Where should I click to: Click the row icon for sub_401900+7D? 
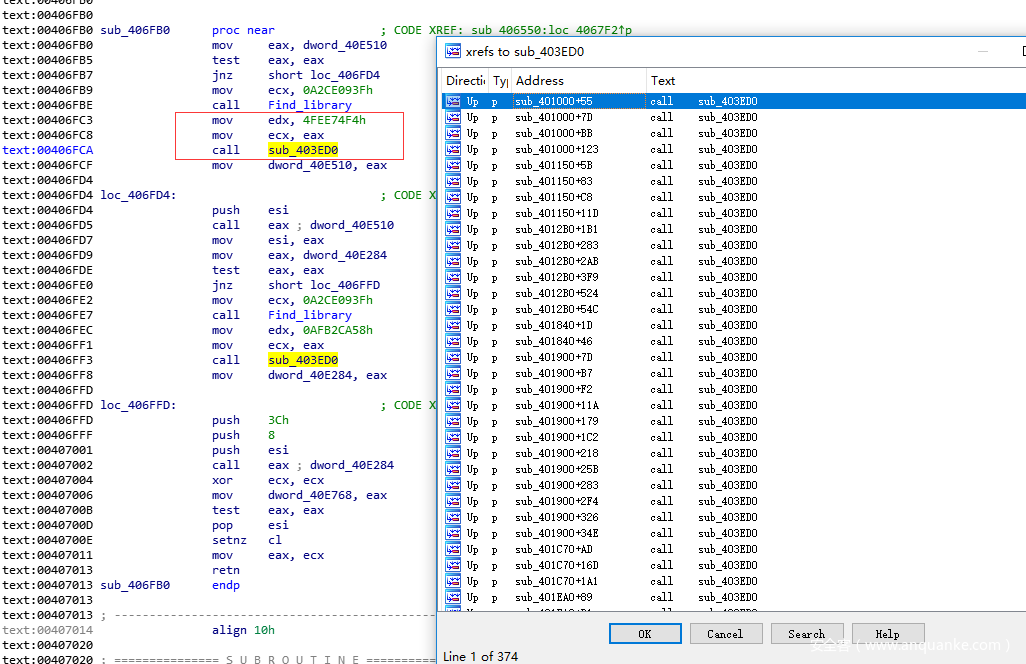(x=453, y=357)
